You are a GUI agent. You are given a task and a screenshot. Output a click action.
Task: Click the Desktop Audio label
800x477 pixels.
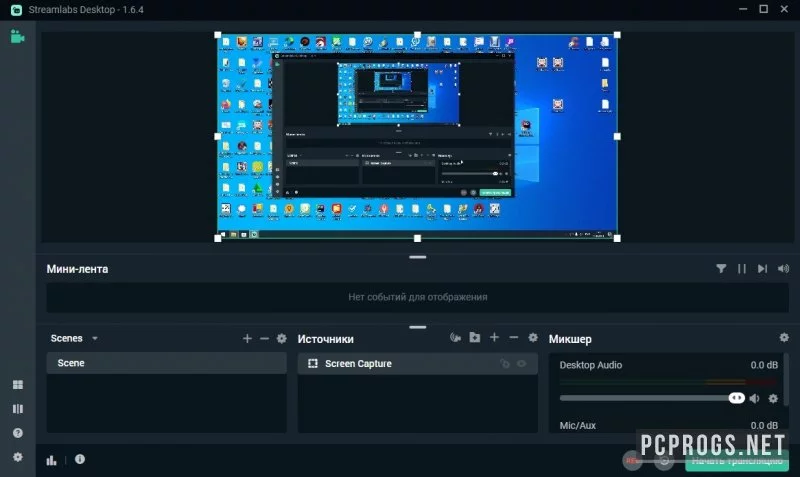point(591,365)
